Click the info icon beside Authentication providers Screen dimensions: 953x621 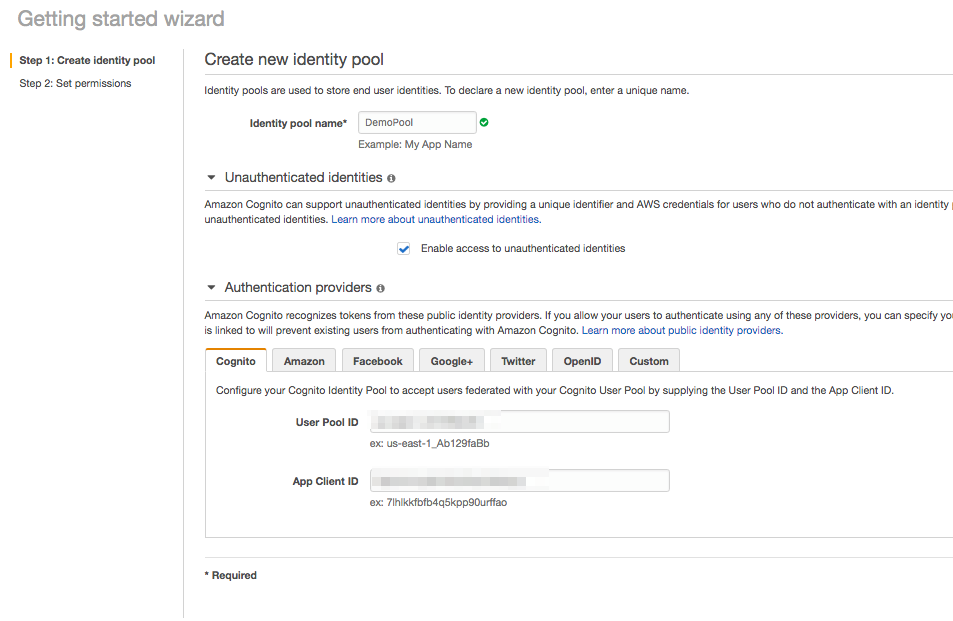pyautogui.click(x=380, y=289)
